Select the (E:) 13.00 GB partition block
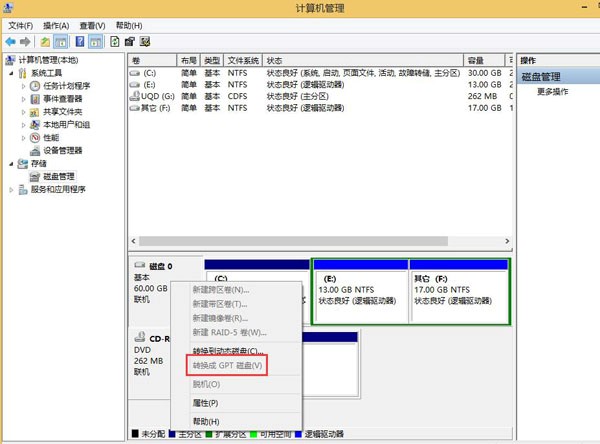 pyautogui.click(x=360, y=291)
